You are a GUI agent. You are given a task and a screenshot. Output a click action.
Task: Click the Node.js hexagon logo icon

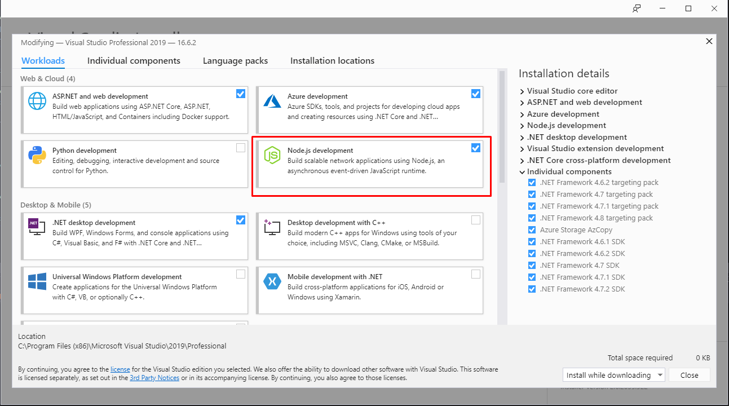click(x=272, y=155)
